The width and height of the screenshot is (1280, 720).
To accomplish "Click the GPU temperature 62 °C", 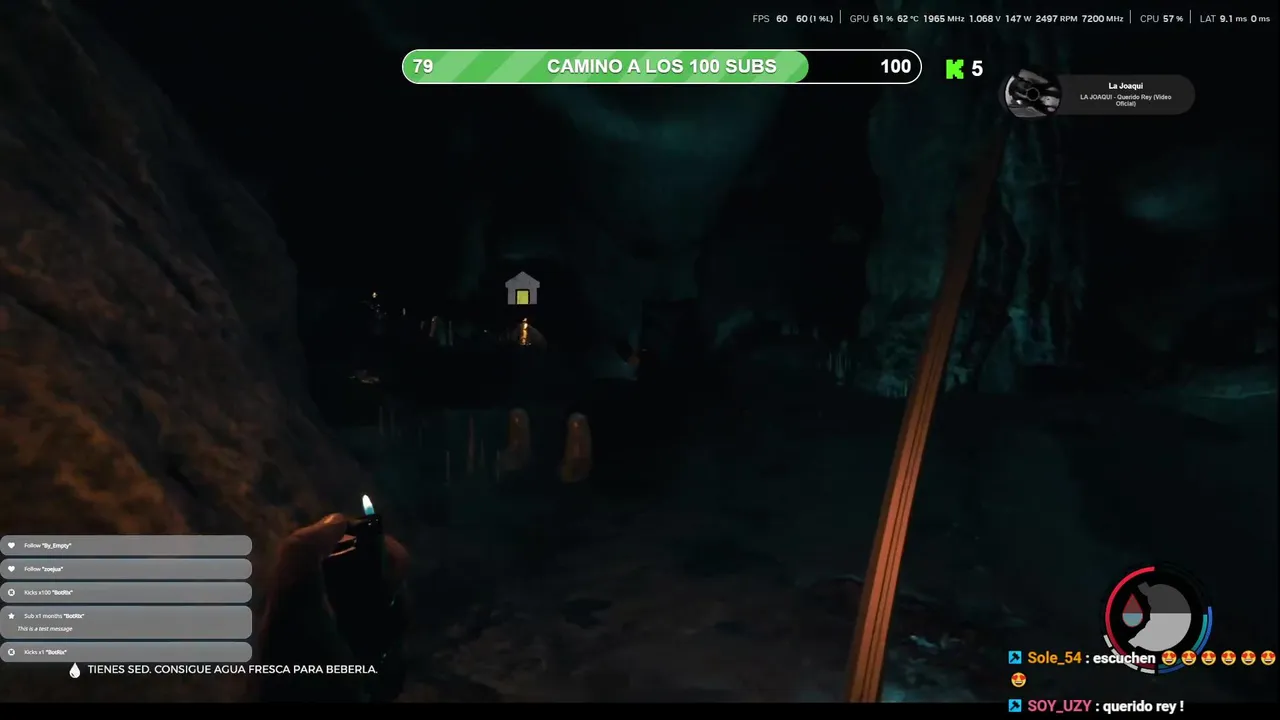I will (907, 18).
